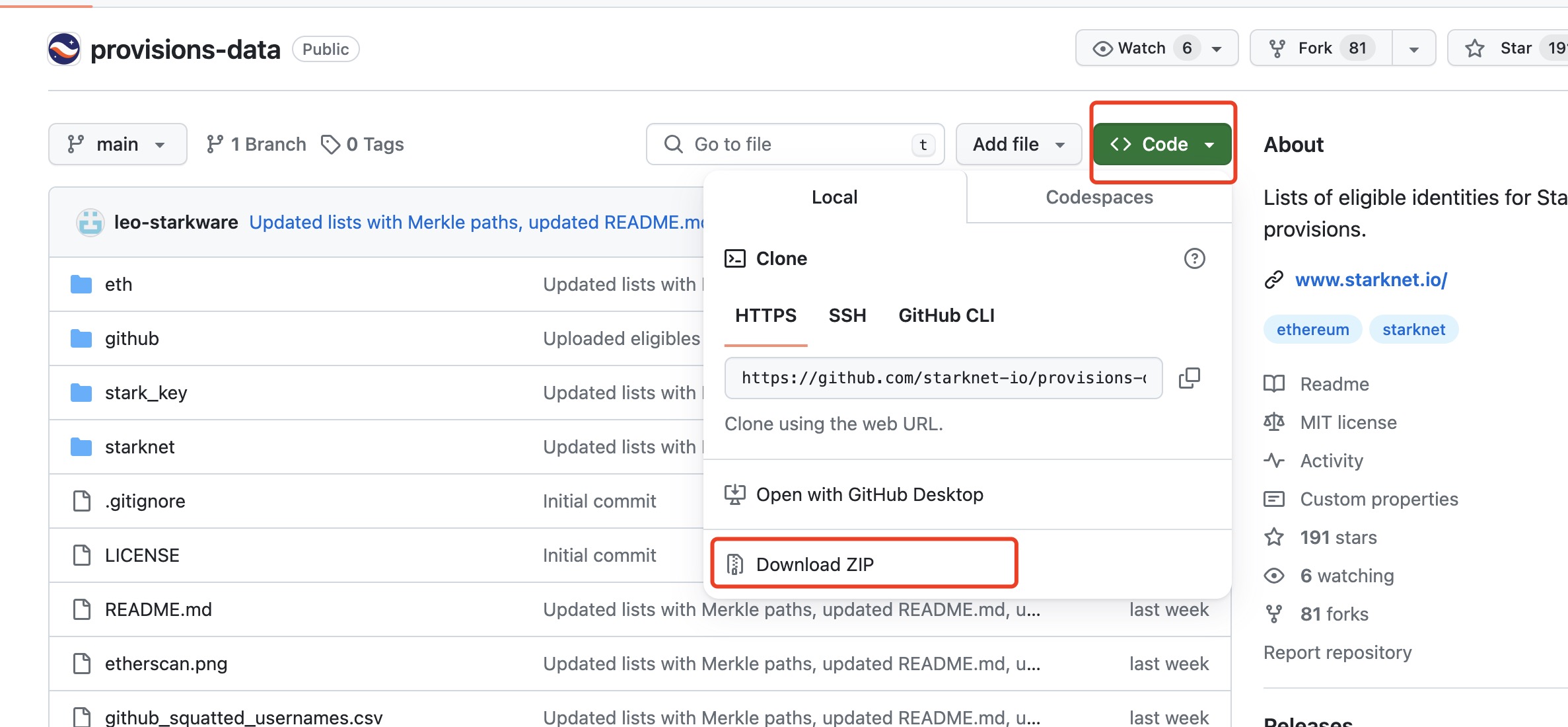Click the Custom properties text link
Viewport: 1568px width, 727px height.
tap(1379, 499)
